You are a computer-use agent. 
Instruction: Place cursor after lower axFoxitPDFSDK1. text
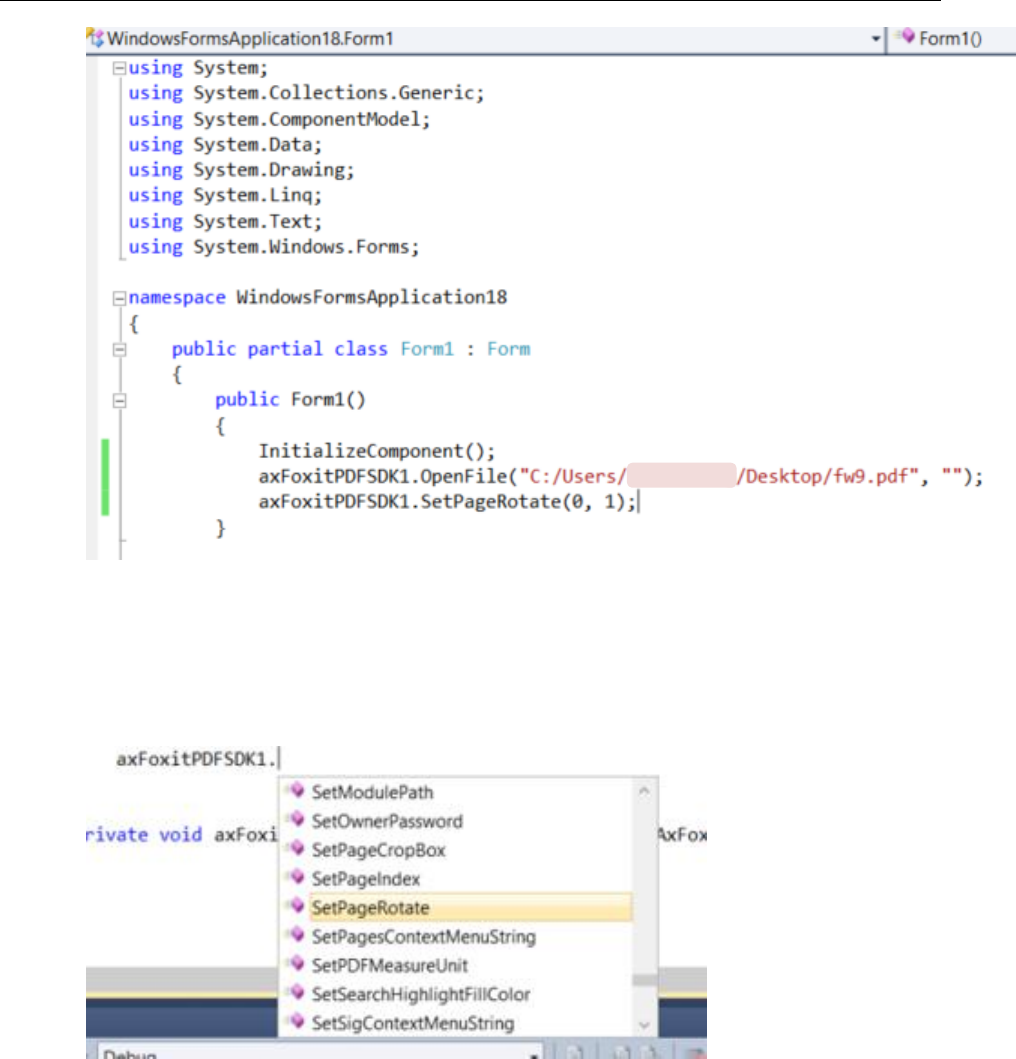pos(279,759)
